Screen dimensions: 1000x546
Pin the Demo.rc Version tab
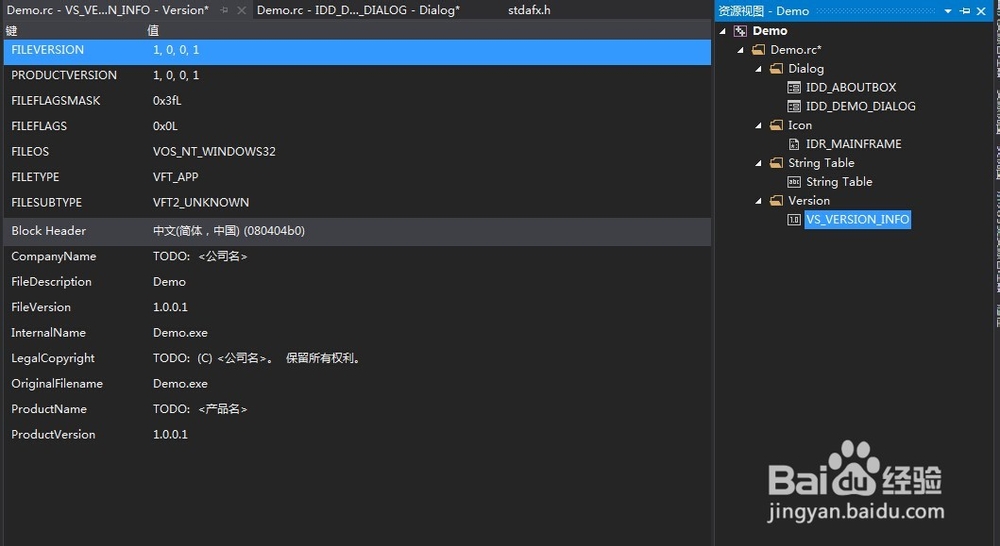pos(224,10)
